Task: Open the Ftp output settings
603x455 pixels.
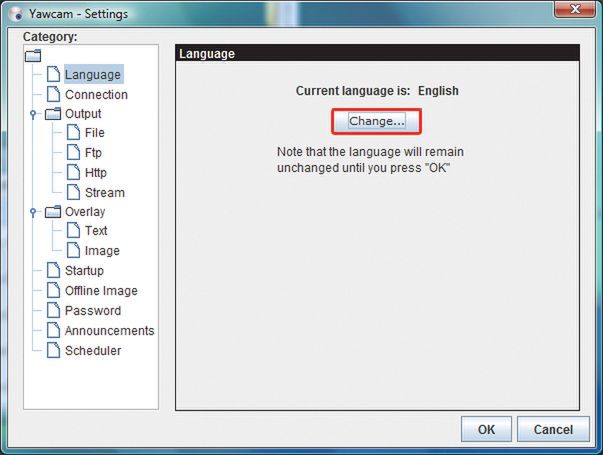Action: (93, 153)
